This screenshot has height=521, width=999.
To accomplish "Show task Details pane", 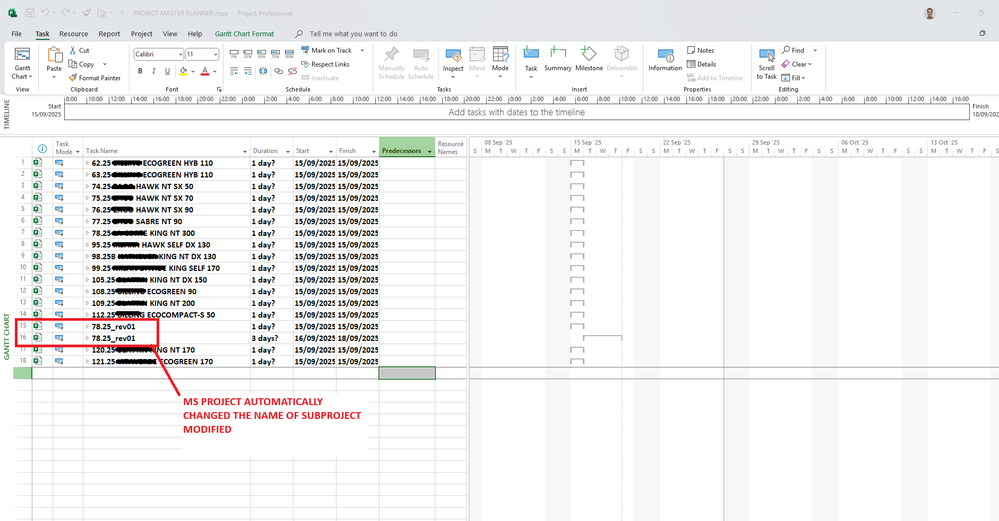I will (701, 64).
